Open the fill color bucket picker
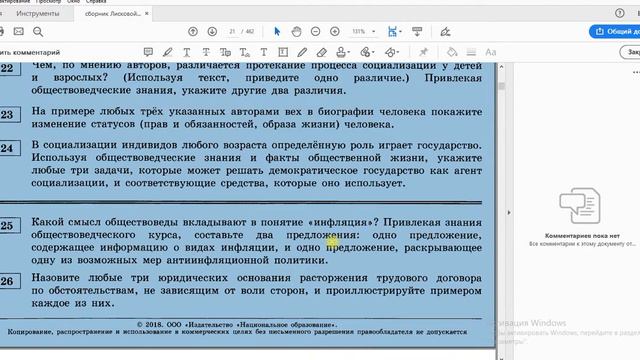 [452, 52]
